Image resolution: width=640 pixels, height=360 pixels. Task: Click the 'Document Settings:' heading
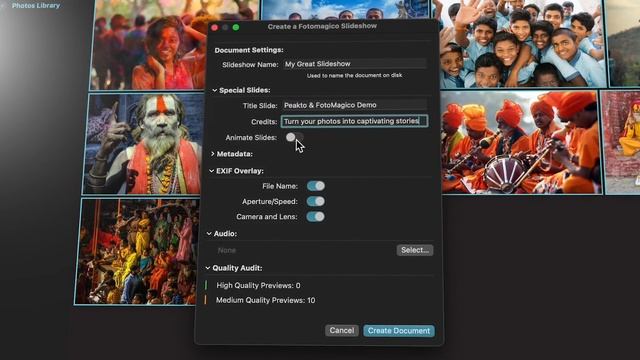[249, 50]
